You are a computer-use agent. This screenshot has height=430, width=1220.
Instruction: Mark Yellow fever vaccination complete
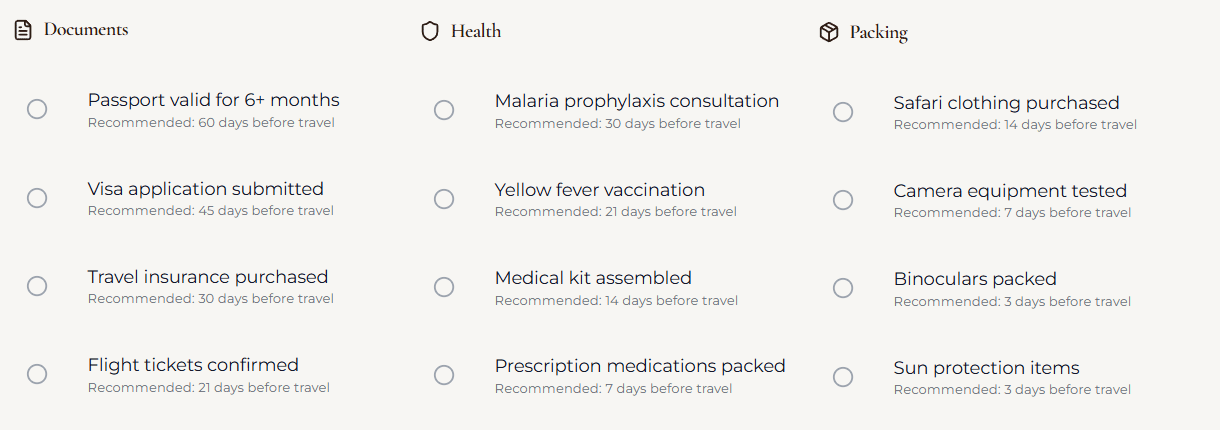point(444,199)
